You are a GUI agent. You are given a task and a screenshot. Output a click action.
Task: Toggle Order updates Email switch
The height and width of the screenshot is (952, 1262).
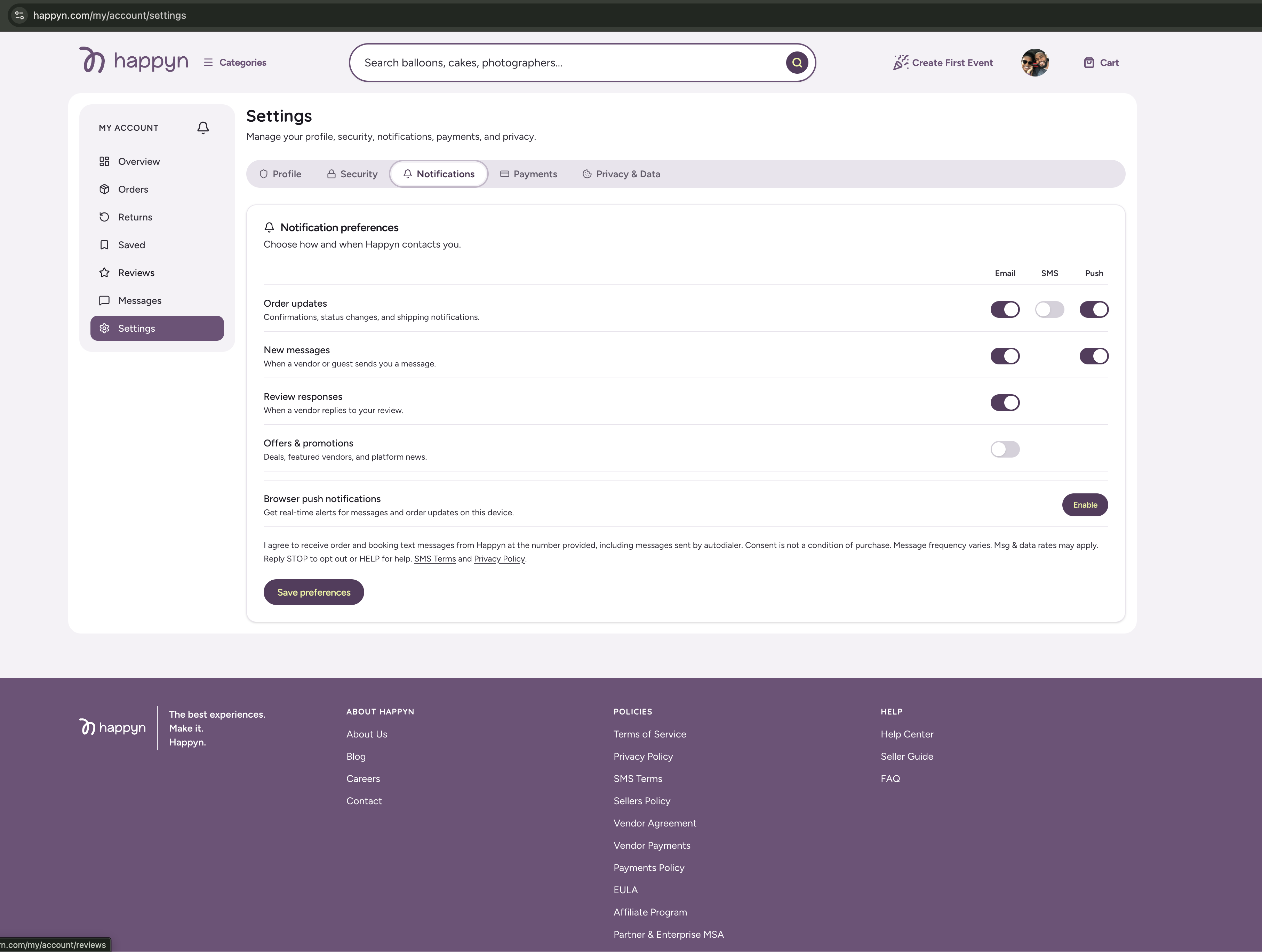pyautogui.click(x=1005, y=310)
